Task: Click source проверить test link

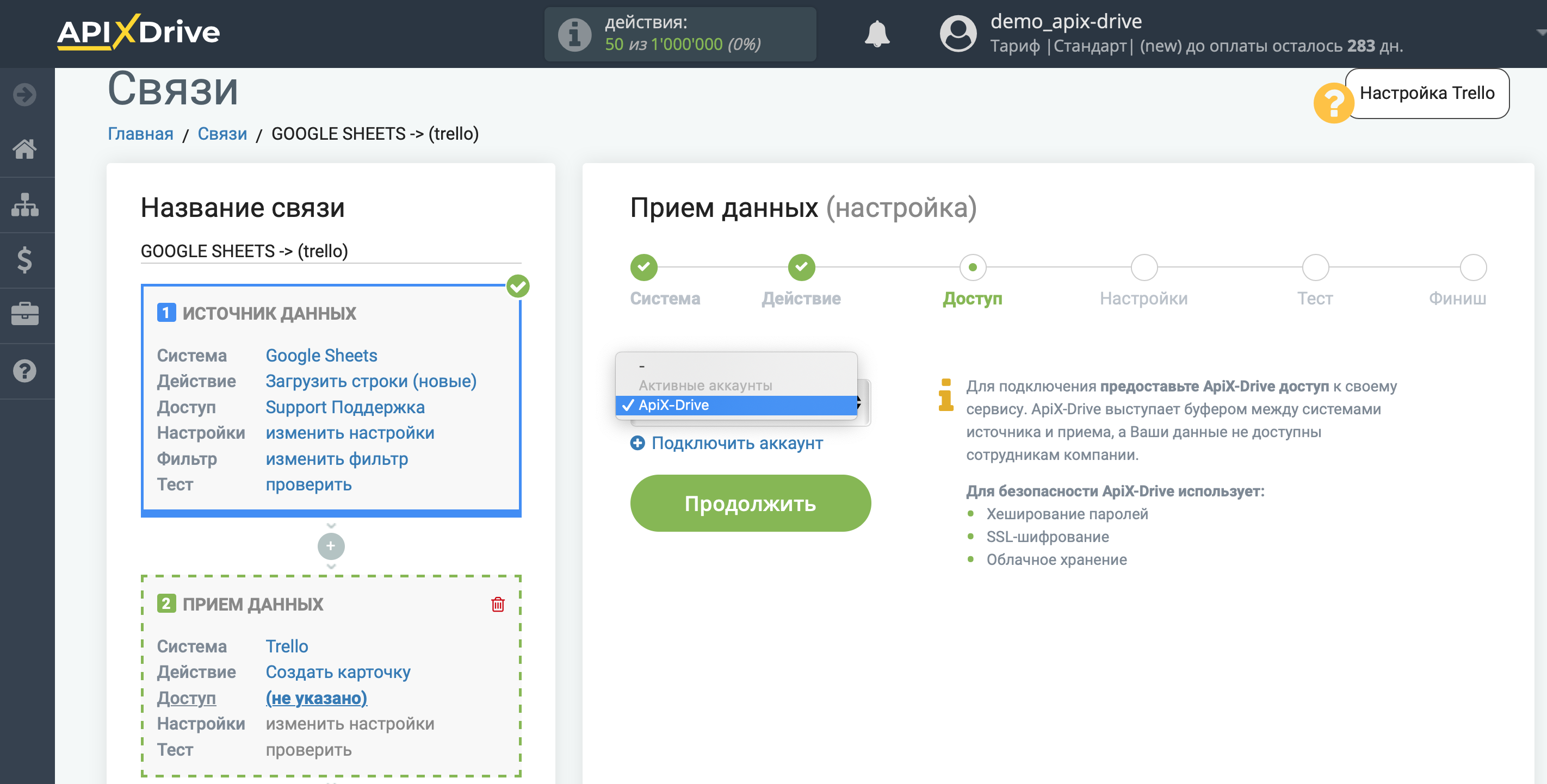Action: tap(308, 484)
